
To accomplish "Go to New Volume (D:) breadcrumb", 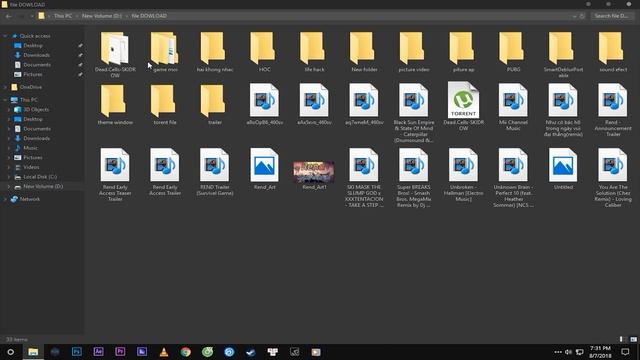I will click(x=102, y=16).
